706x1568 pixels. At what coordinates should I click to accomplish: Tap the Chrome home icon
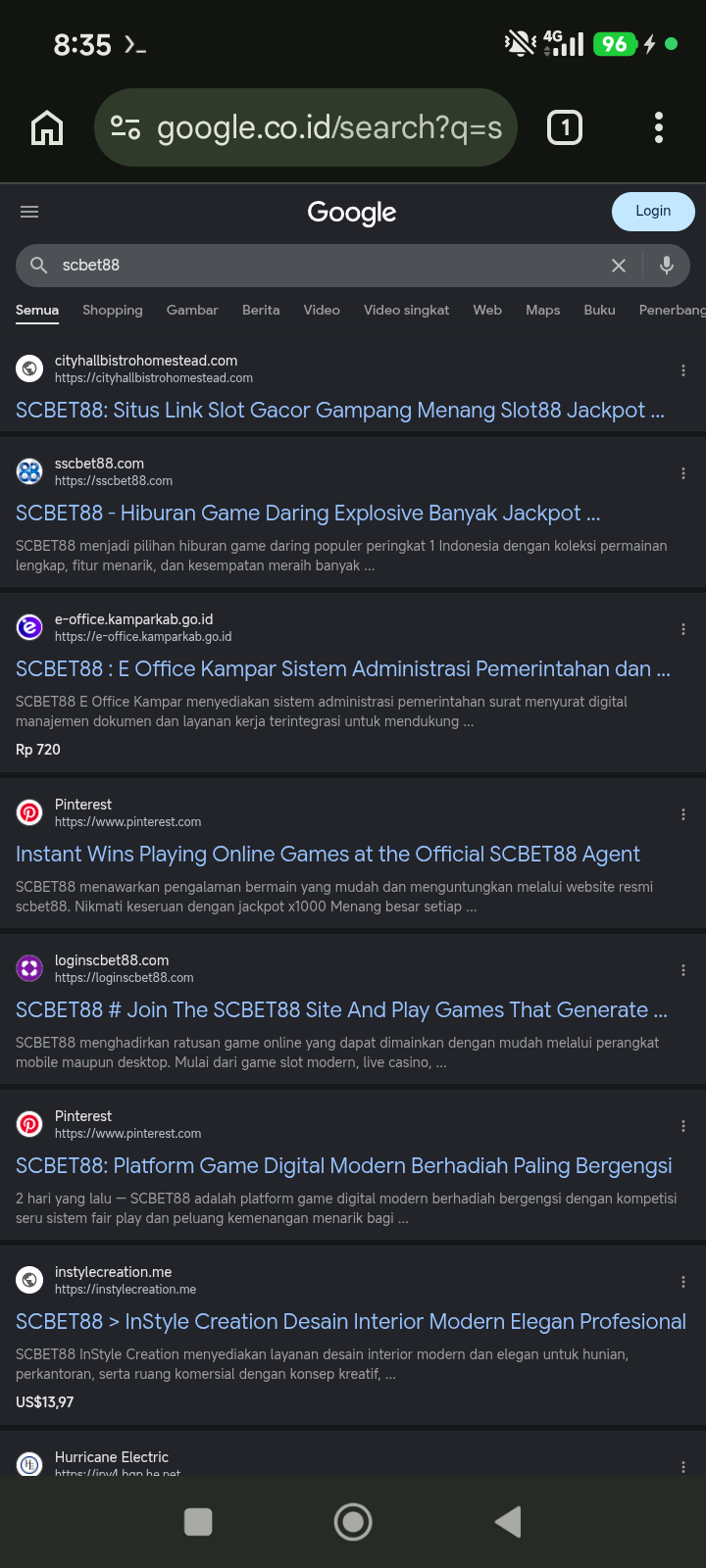(47, 127)
